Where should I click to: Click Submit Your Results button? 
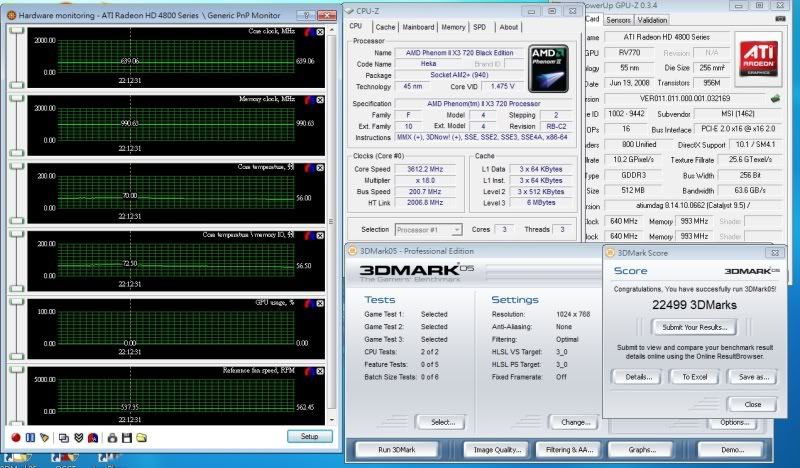(x=694, y=327)
